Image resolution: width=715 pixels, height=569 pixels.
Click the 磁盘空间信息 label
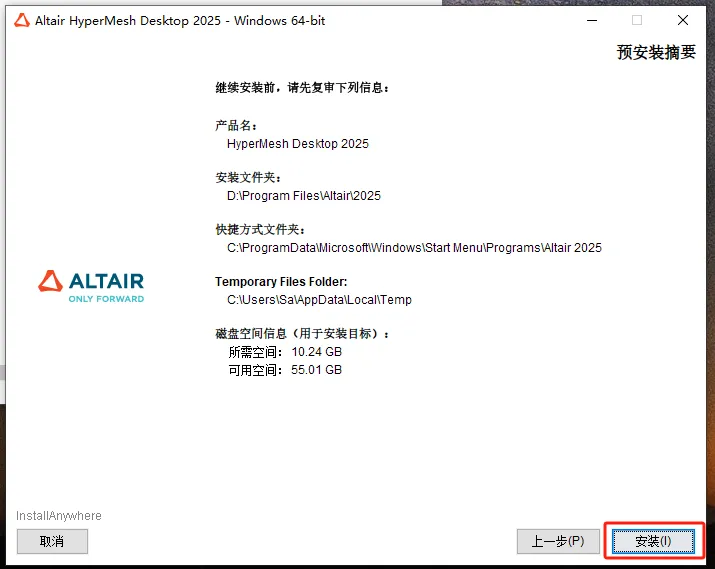coord(302,334)
